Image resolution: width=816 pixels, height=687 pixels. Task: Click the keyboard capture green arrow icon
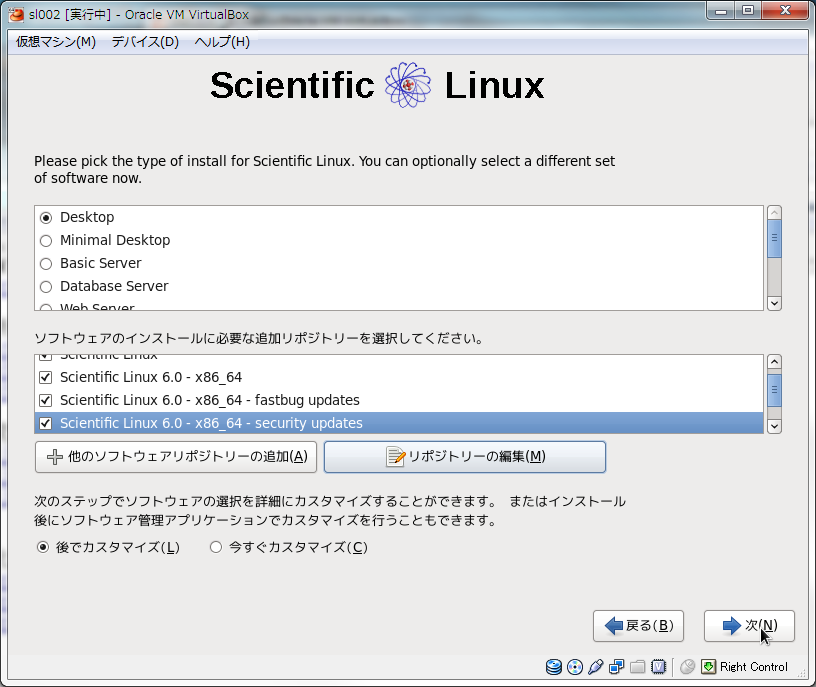(708, 667)
